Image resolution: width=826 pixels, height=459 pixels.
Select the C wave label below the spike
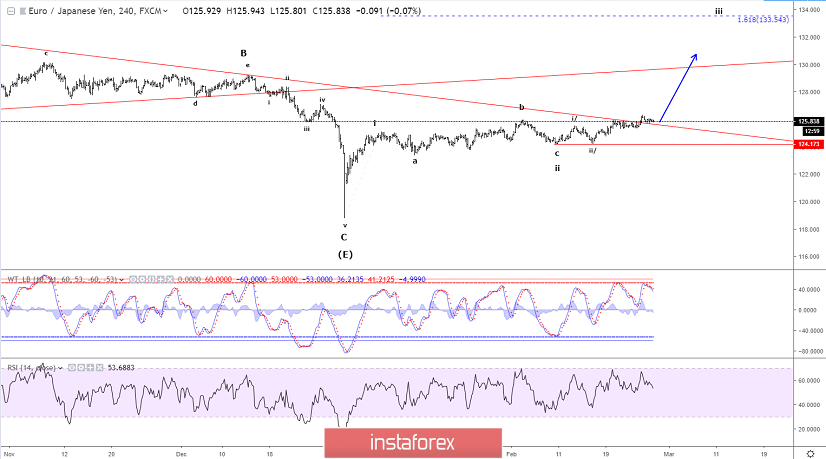pyautogui.click(x=344, y=237)
